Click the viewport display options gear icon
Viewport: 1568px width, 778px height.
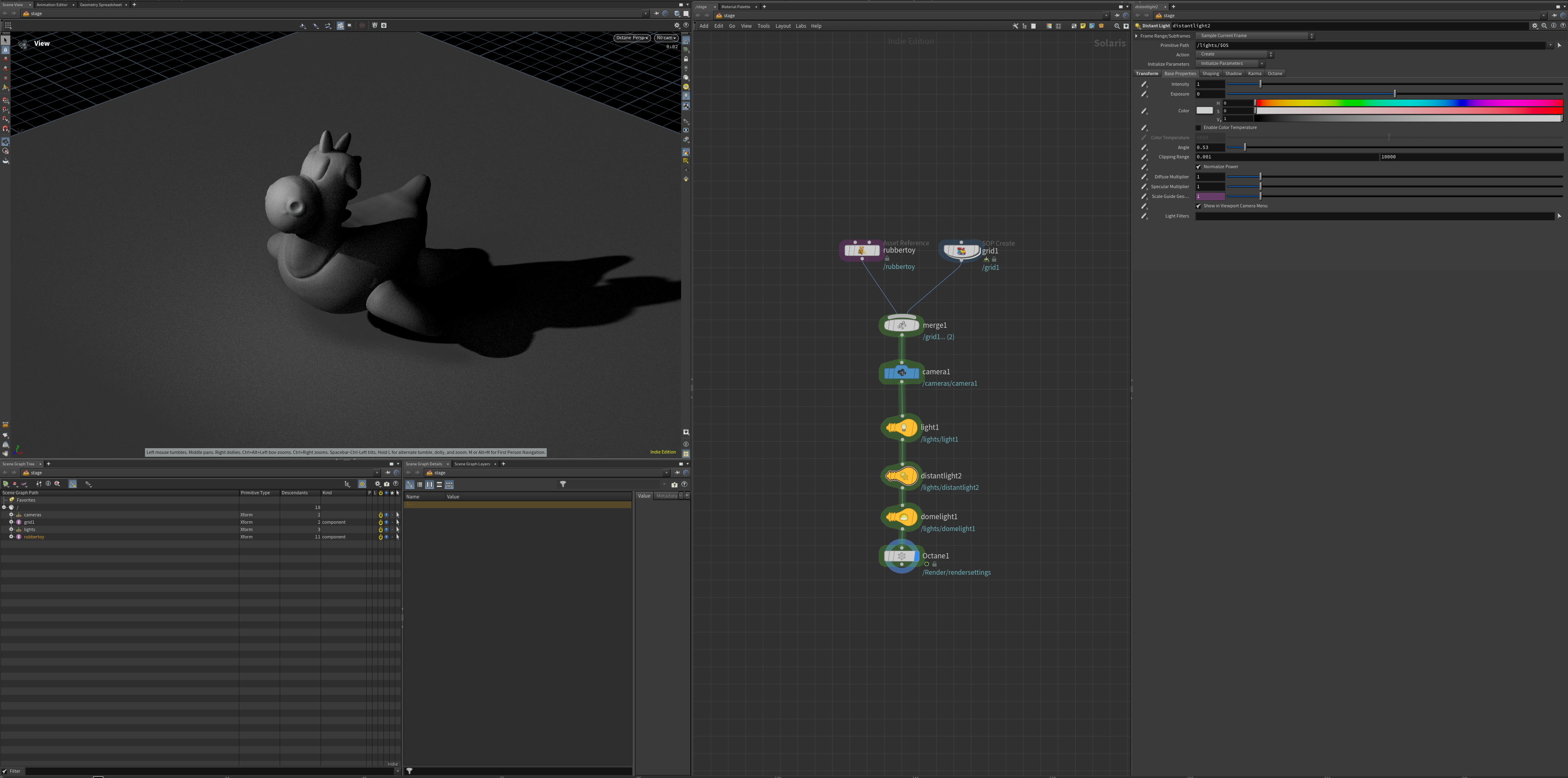[676, 26]
